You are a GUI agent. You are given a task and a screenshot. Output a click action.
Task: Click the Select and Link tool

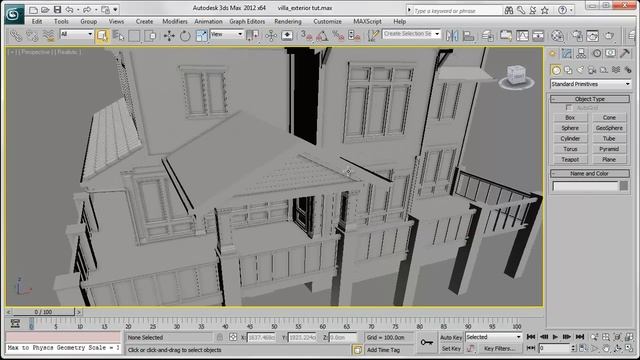click(16, 36)
